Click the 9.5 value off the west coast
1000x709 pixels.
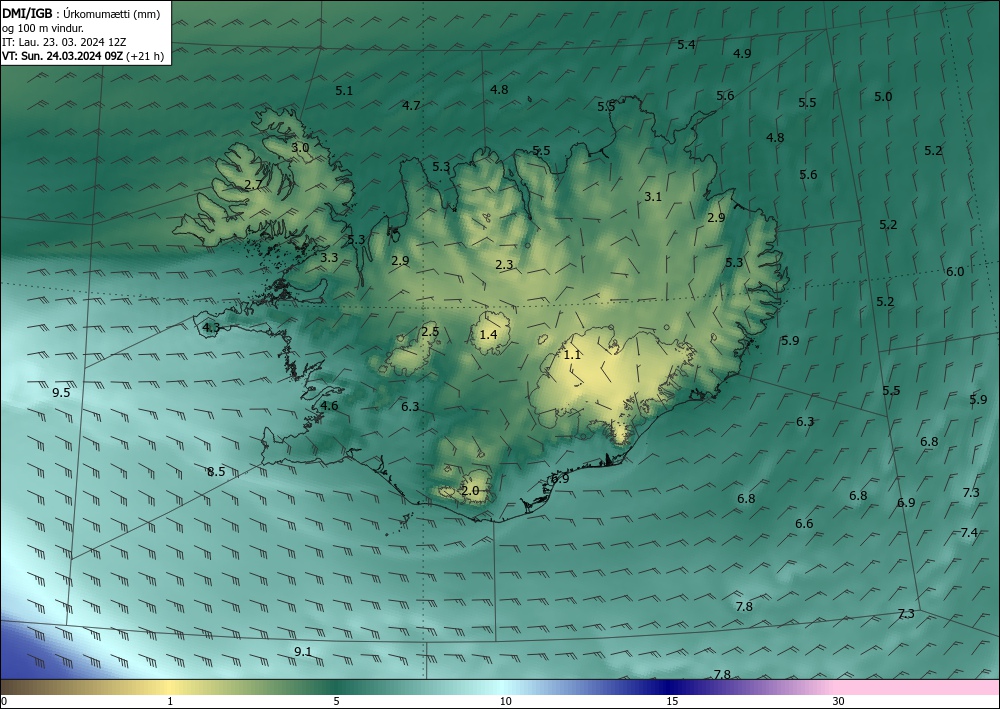61,393
